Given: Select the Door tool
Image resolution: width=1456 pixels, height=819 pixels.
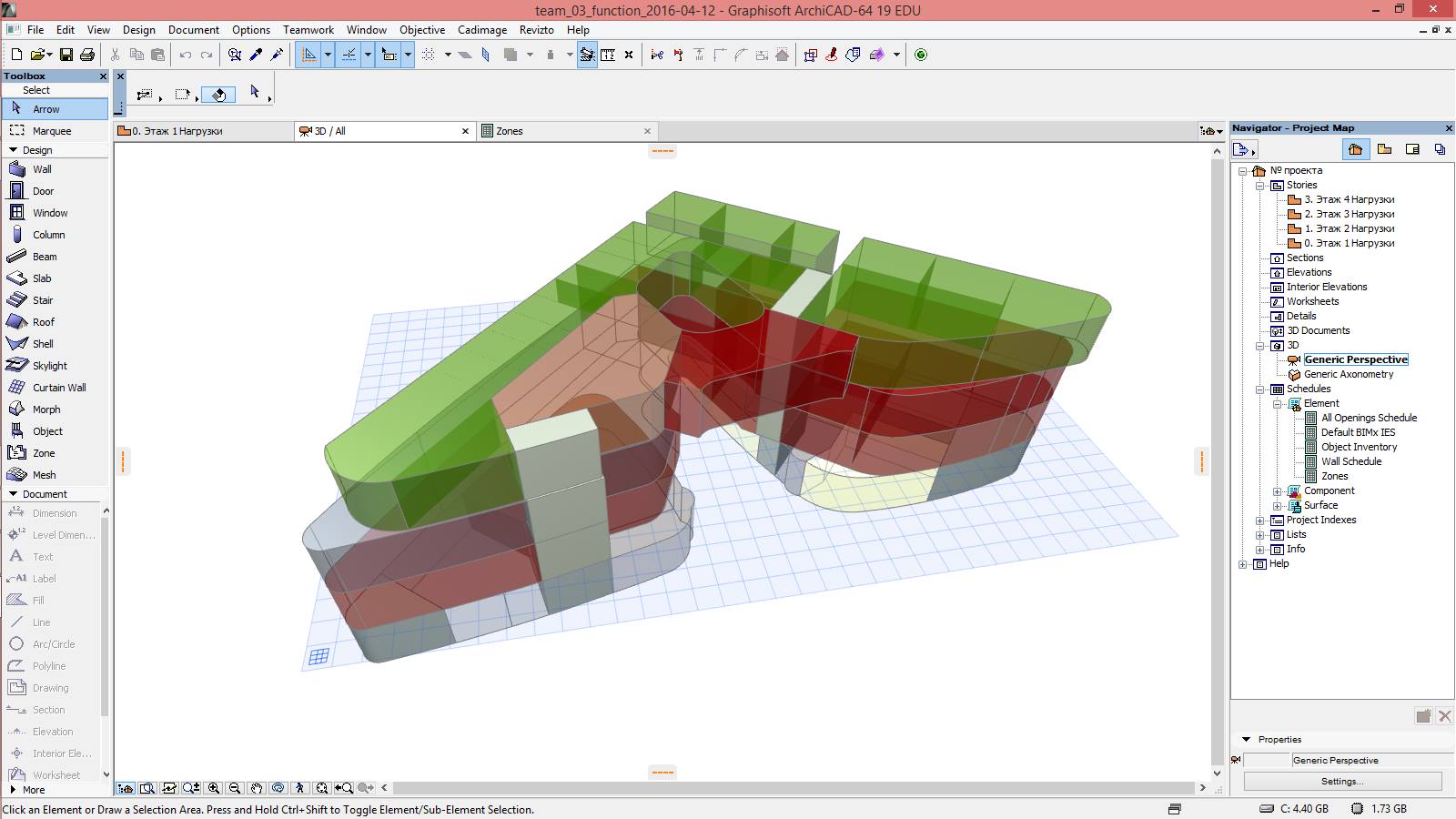Looking at the screenshot, I should pyautogui.click(x=55, y=191).
